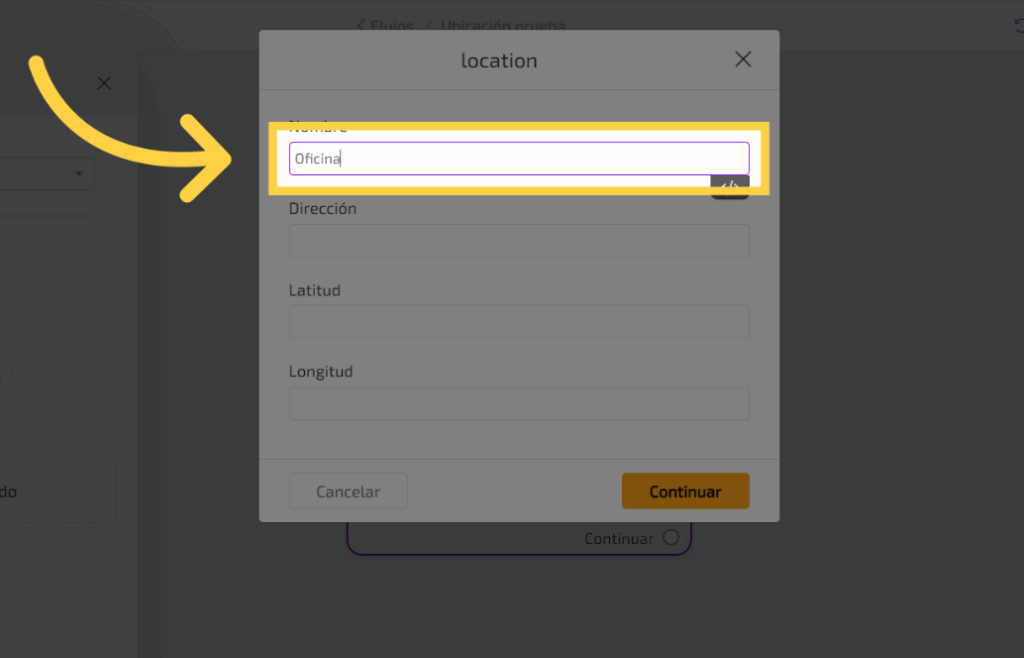Select the Continuar output circle on the node
Screen dimensions: 1024x658
tap(670, 538)
